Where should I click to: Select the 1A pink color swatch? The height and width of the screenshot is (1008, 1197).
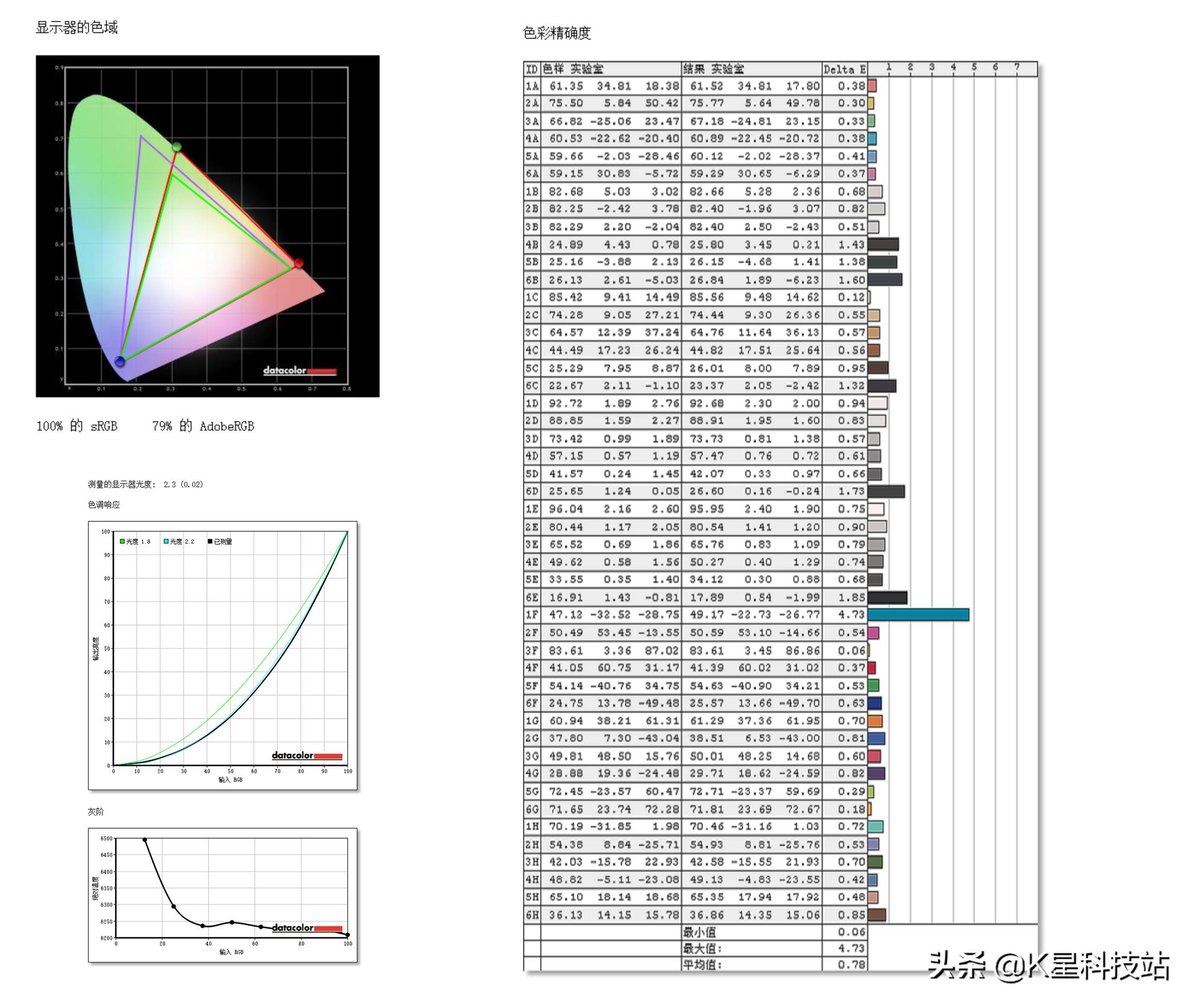click(x=872, y=86)
